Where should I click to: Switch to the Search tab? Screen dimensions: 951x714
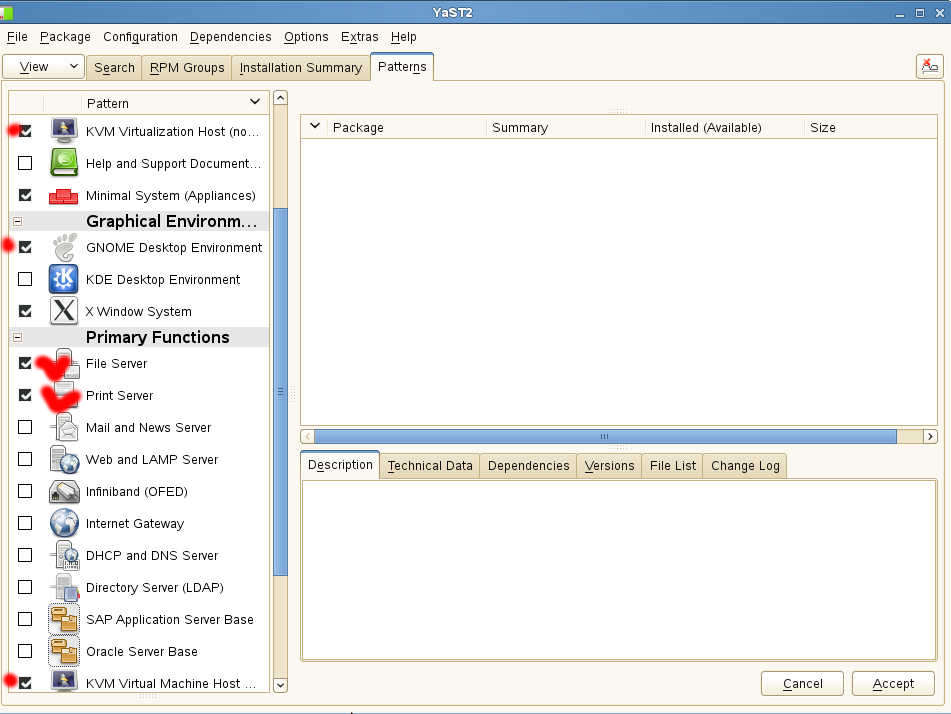[x=114, y=67]
